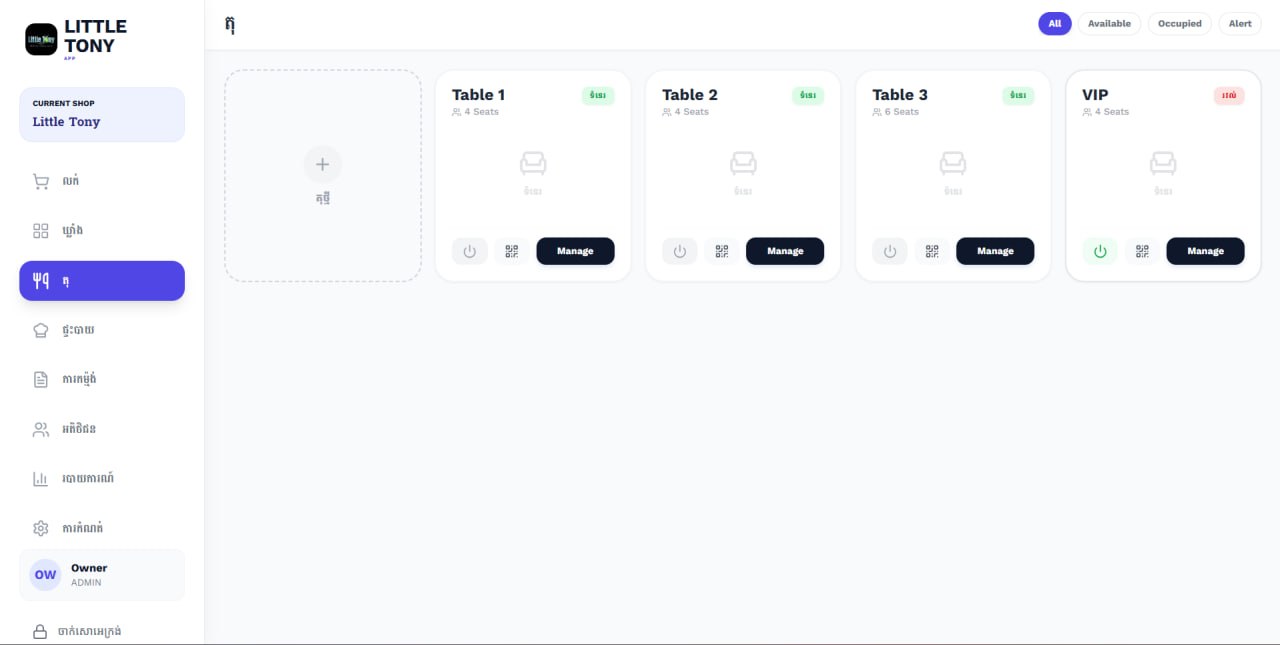Add a new table with plus card
1280x645 pixels.
pos(322,176)
